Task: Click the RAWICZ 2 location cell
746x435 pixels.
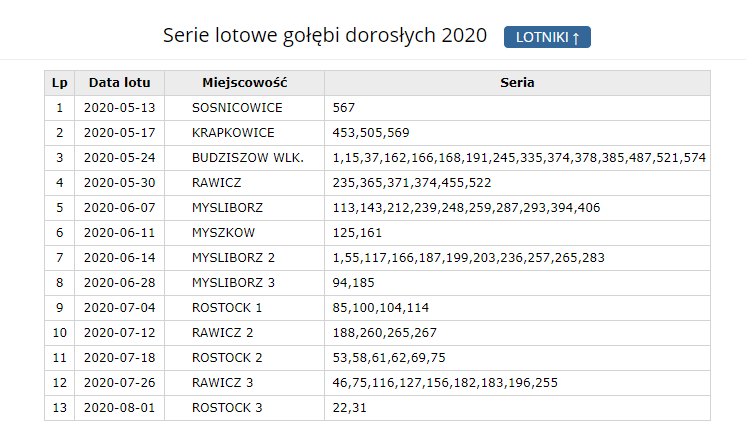Action: tap(223, 333)
